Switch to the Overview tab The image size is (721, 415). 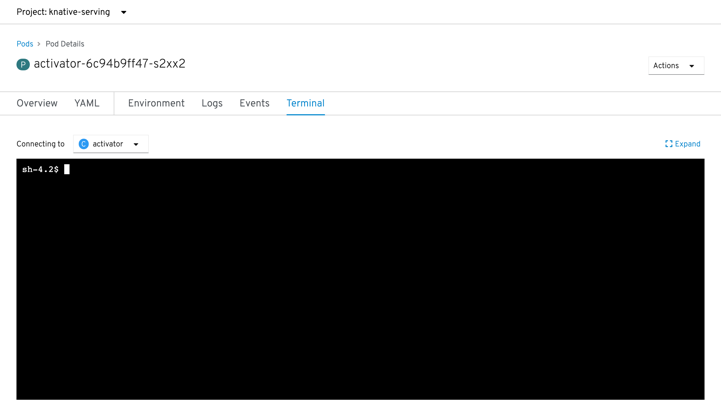click(37, 103)
